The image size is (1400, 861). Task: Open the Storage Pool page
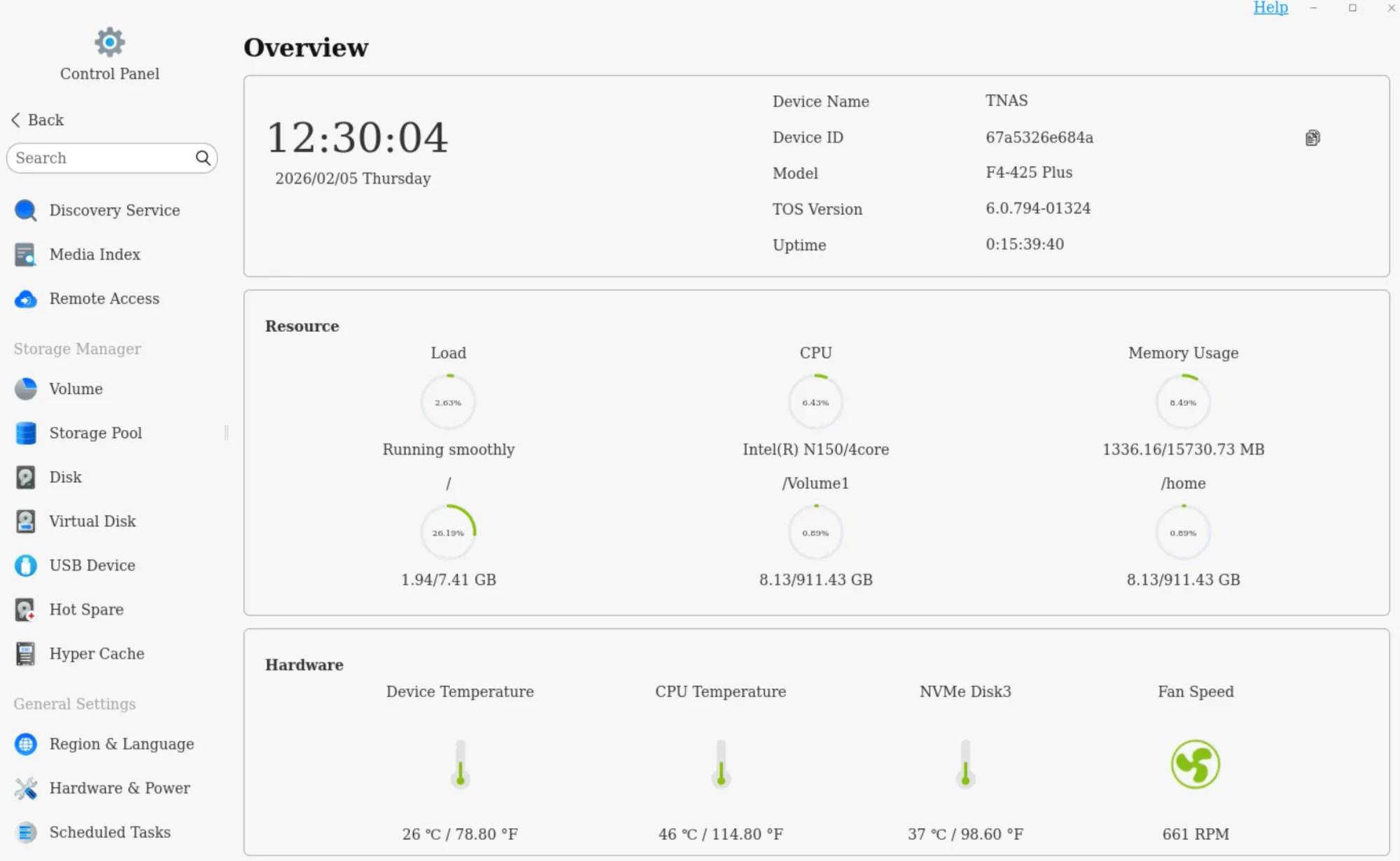click(95, 433)
